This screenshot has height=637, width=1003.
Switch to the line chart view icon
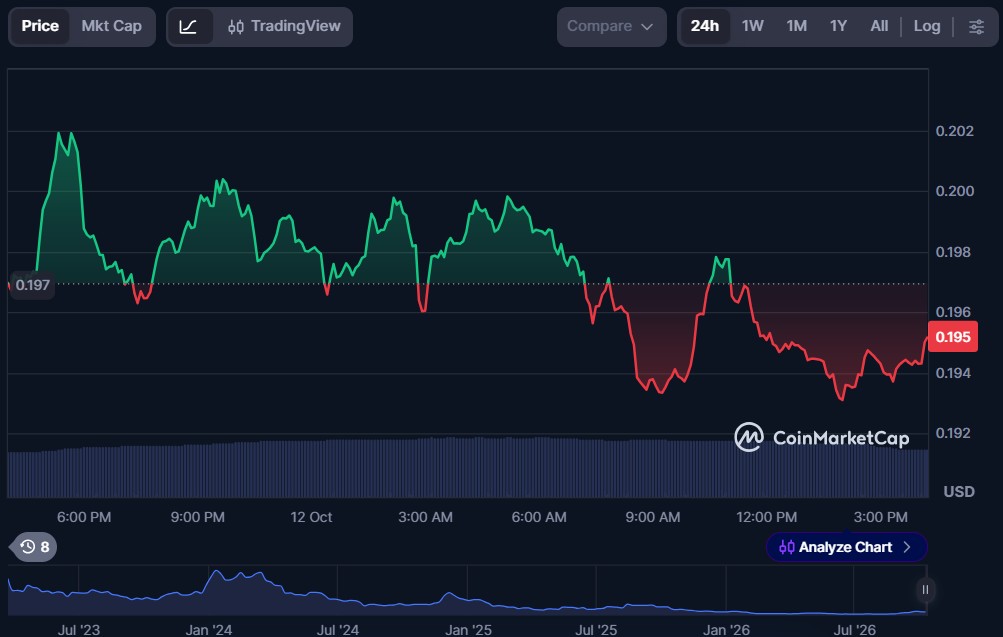189,27
